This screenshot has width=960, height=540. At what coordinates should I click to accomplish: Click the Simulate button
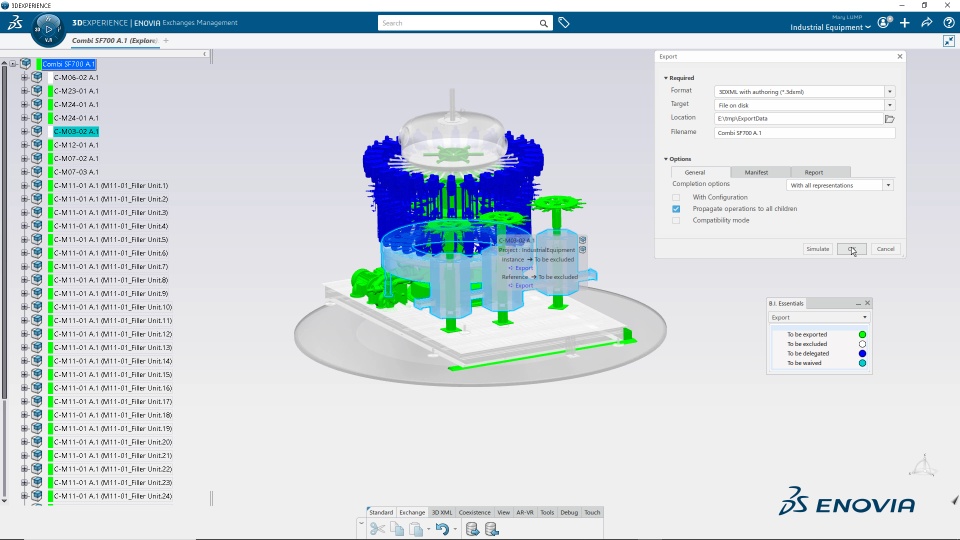pos(817,249)
